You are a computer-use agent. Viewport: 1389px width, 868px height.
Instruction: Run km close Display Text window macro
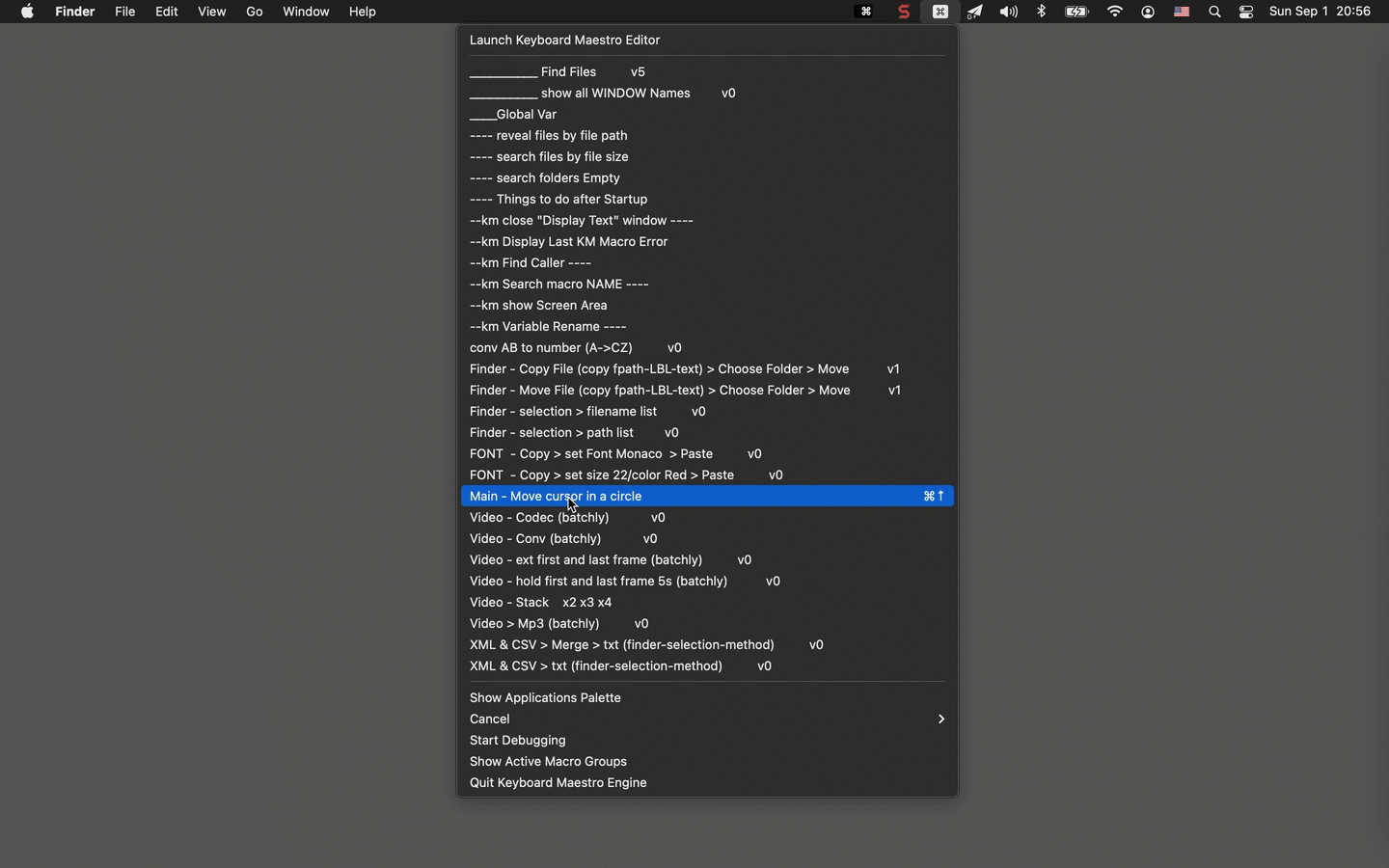pyautogui.click(x=707, y=221)
